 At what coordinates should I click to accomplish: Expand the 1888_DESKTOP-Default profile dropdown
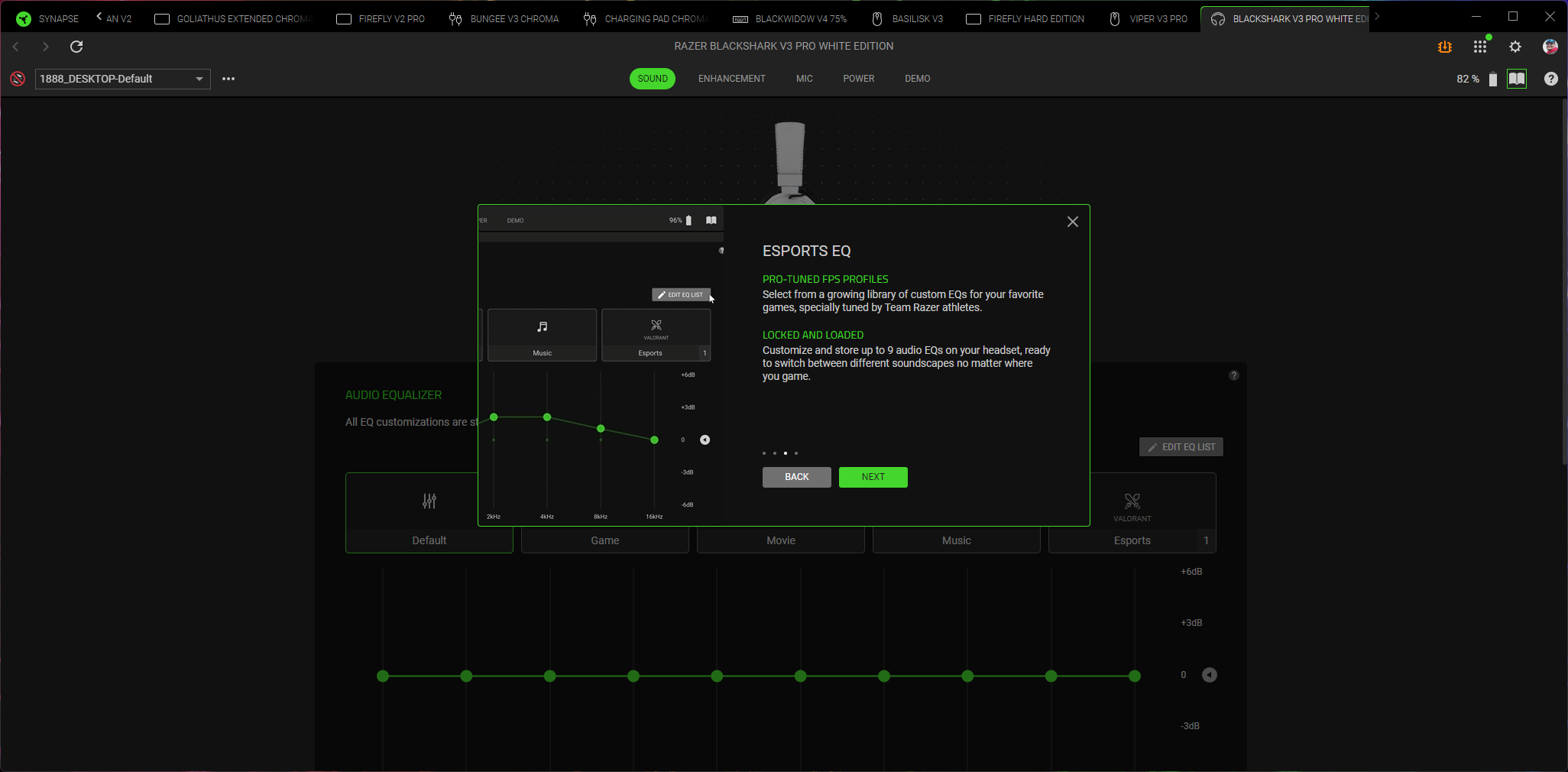click(123, 79)
